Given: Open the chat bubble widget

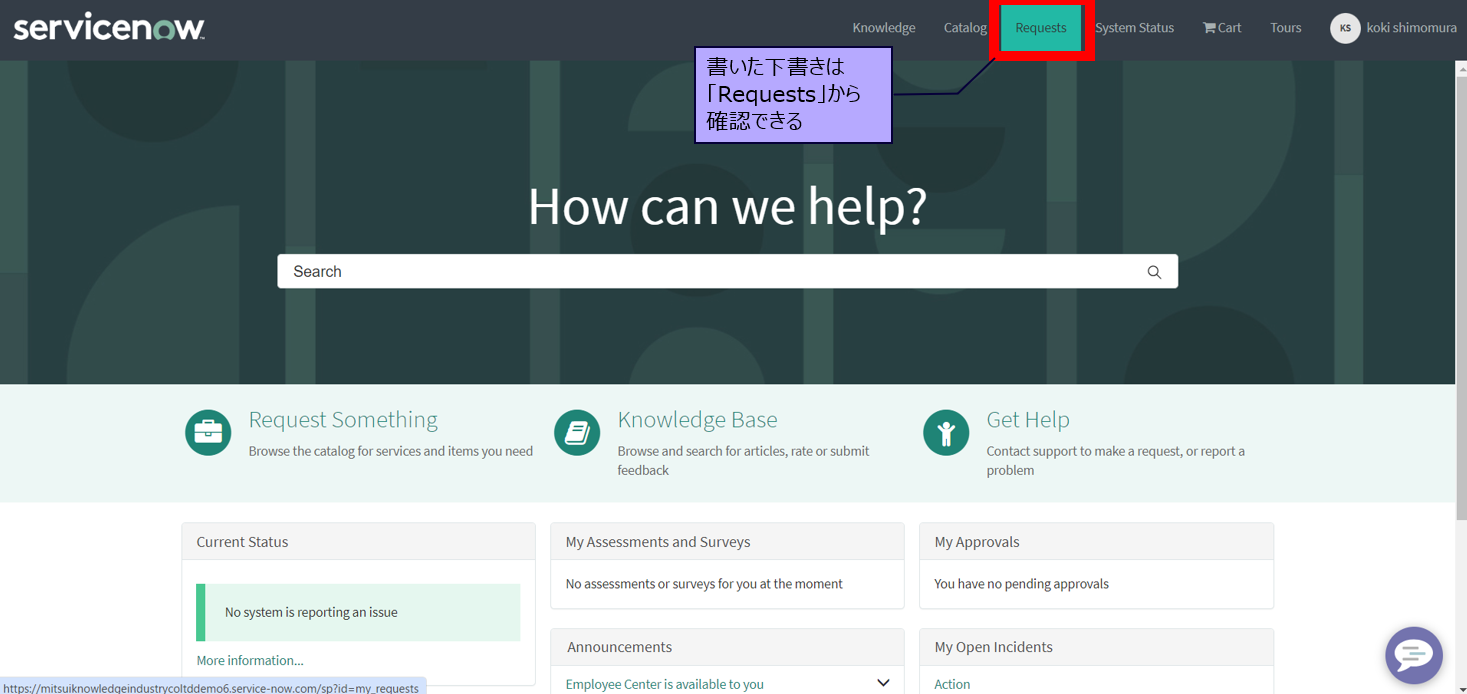Looking at the screenshot, I should click(1414, 655).
